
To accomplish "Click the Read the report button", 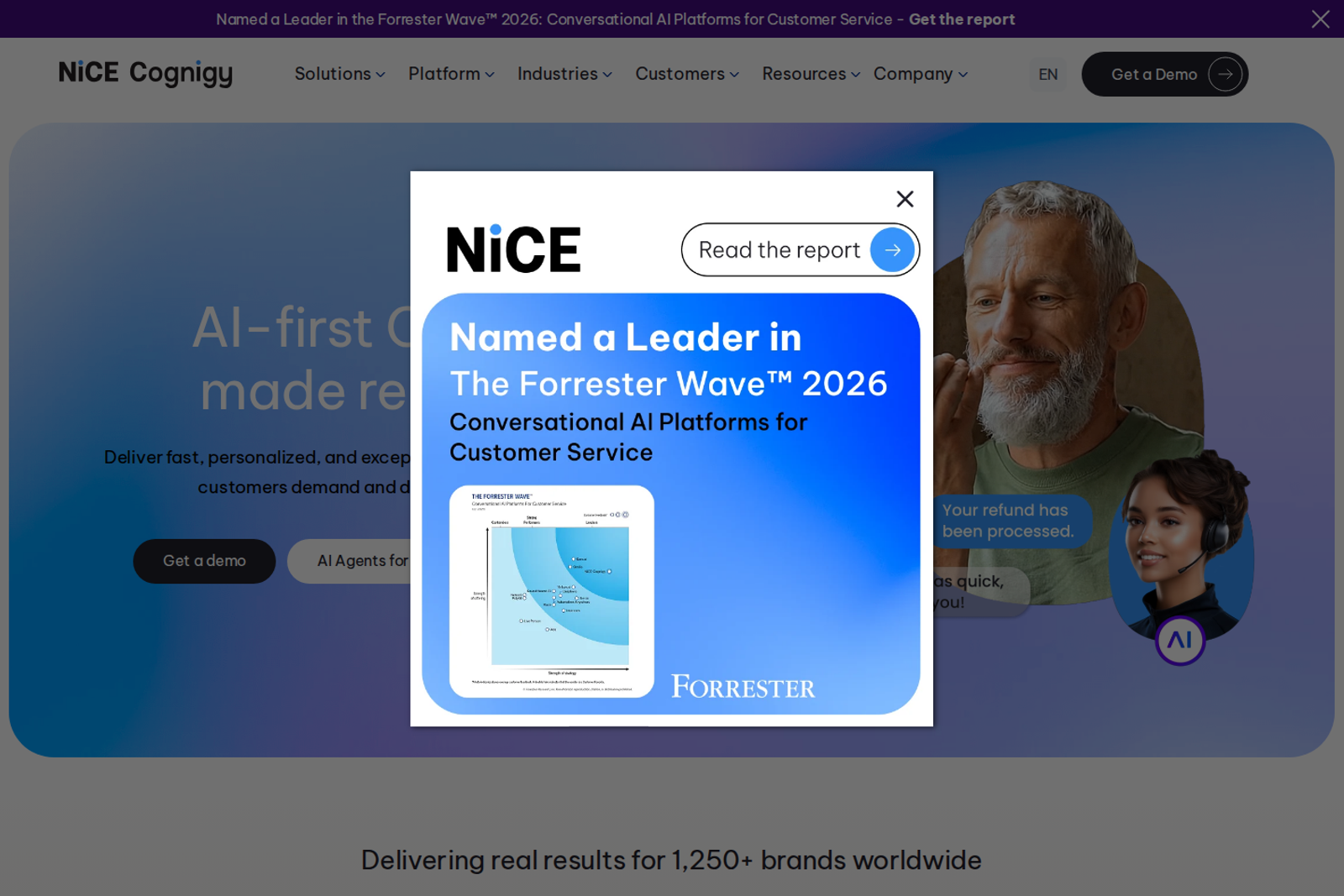I will click(800, 249).
